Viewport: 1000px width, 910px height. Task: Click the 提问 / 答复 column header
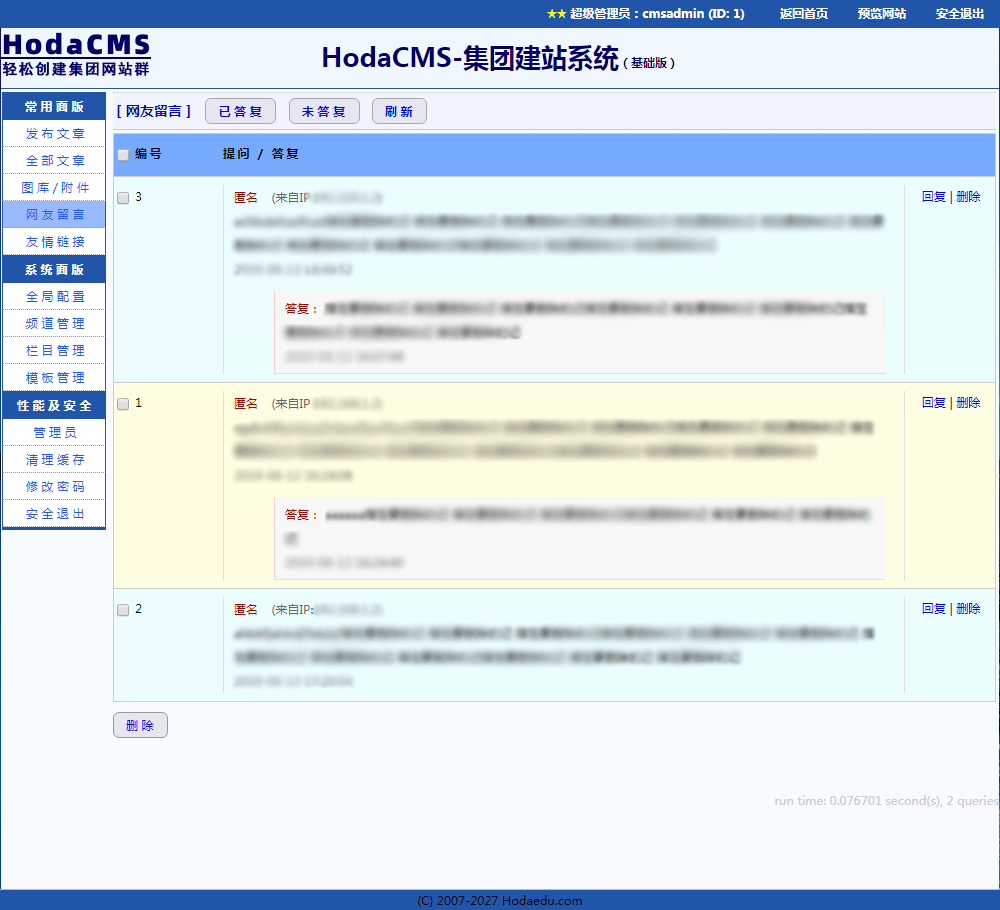point(260,154)
